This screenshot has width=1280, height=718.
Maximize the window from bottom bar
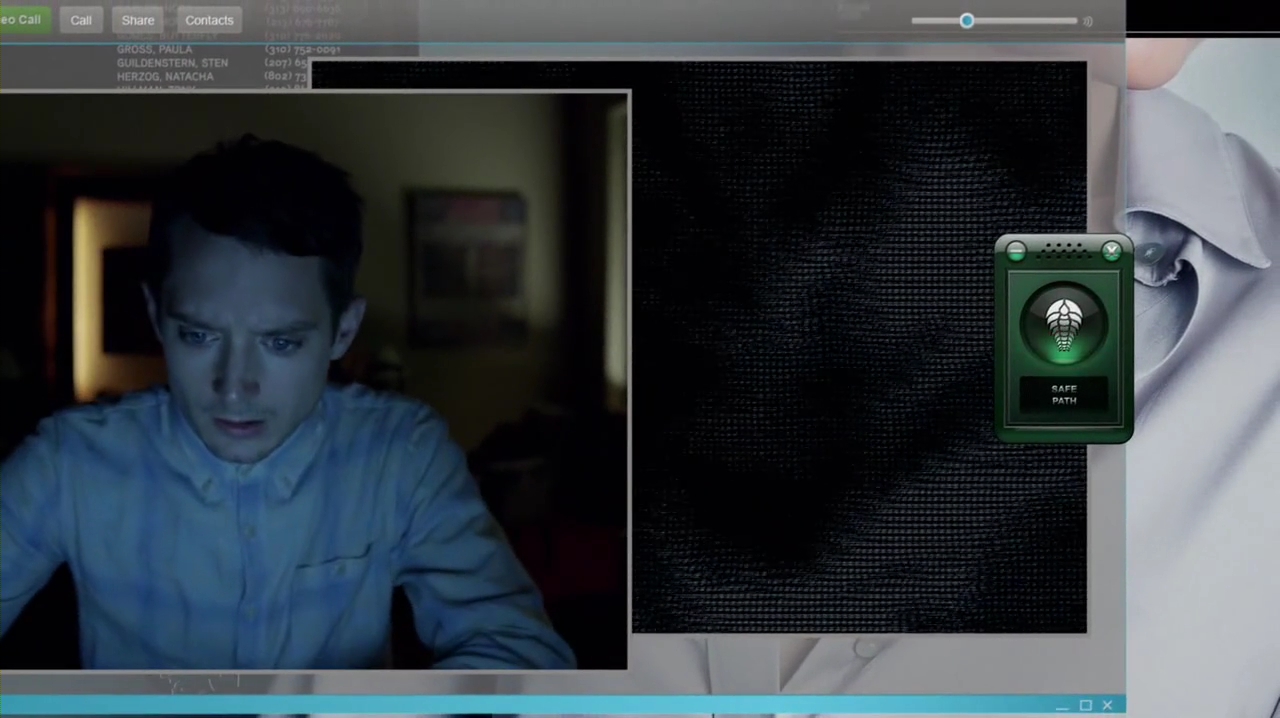pyautogui.click(x=1086, y=706)
